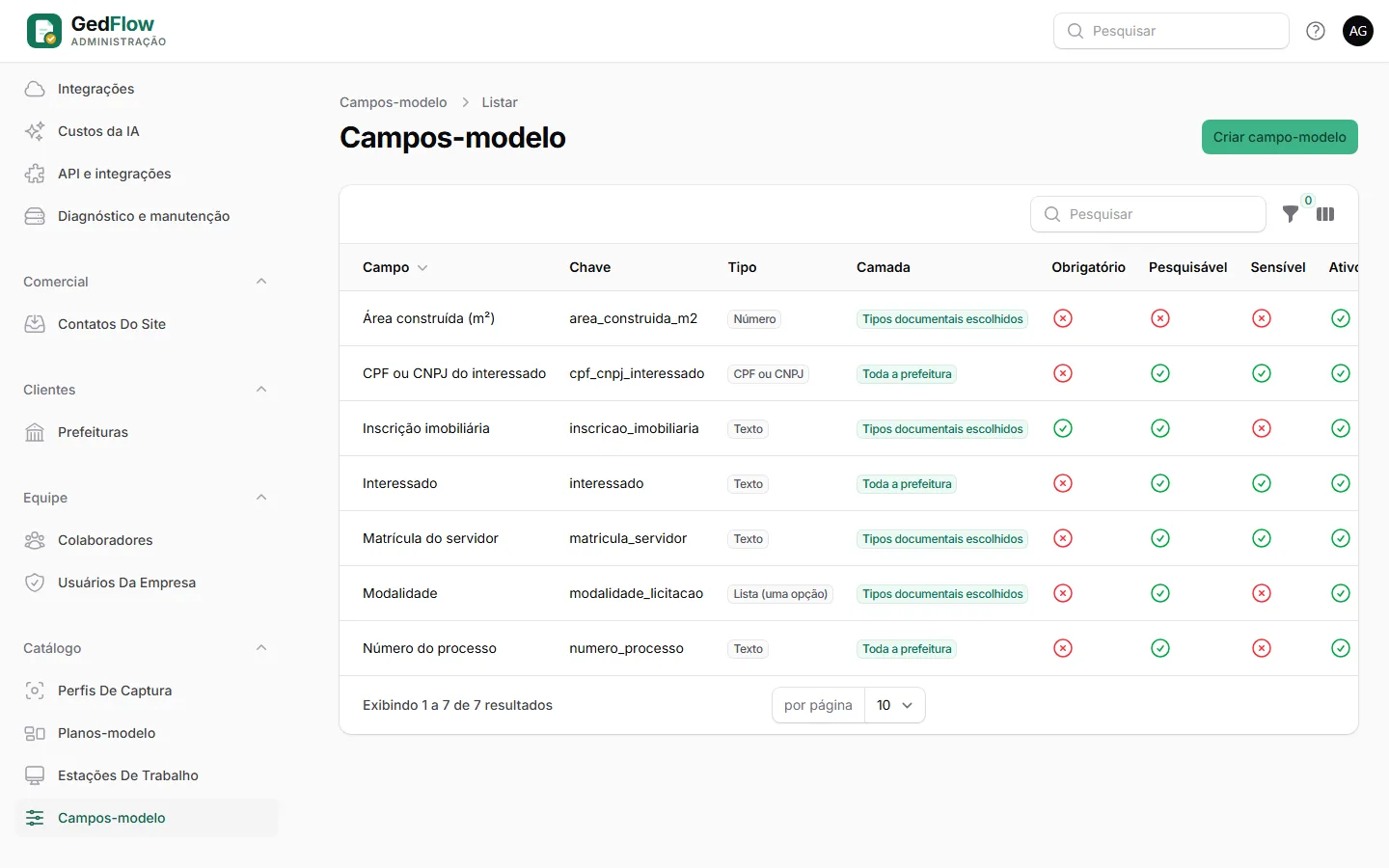Open the help question mark icon

(x=1316, y=31)
